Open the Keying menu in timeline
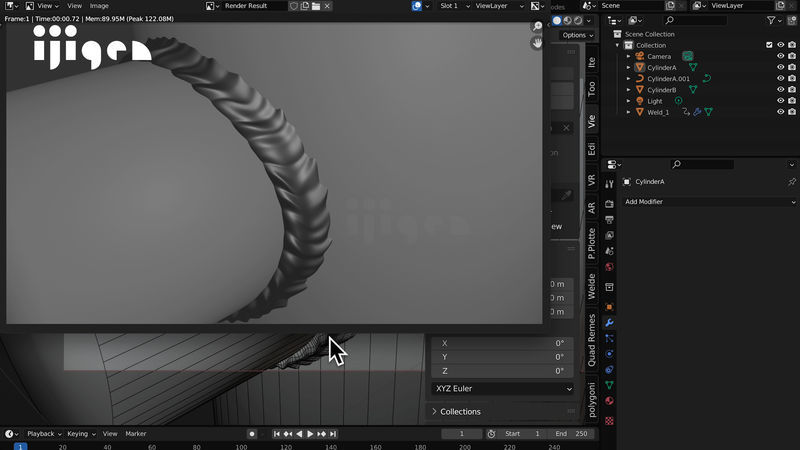The image size is (800, 450). point(82,434)
